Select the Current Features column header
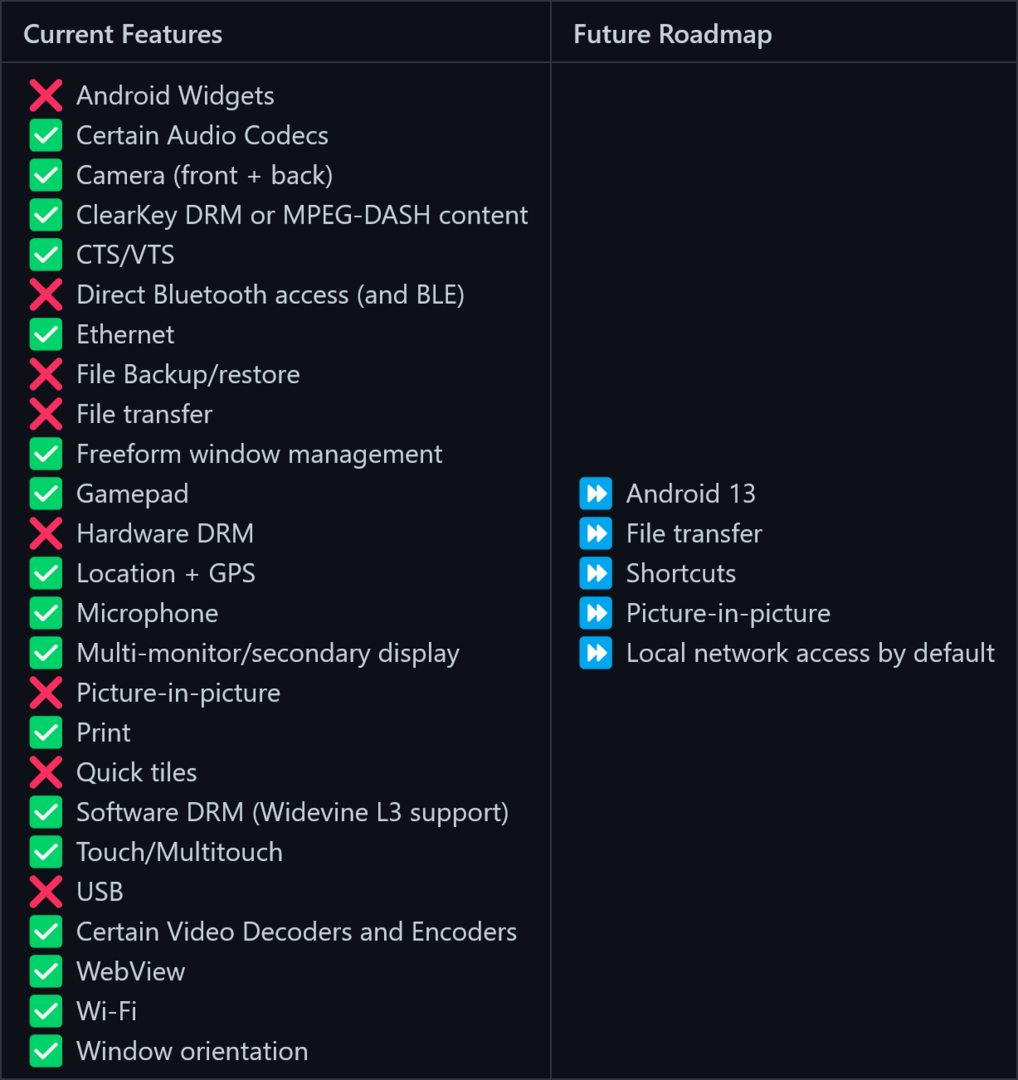Screen dimensions: 1018x1080 click(x=123, y=35)
